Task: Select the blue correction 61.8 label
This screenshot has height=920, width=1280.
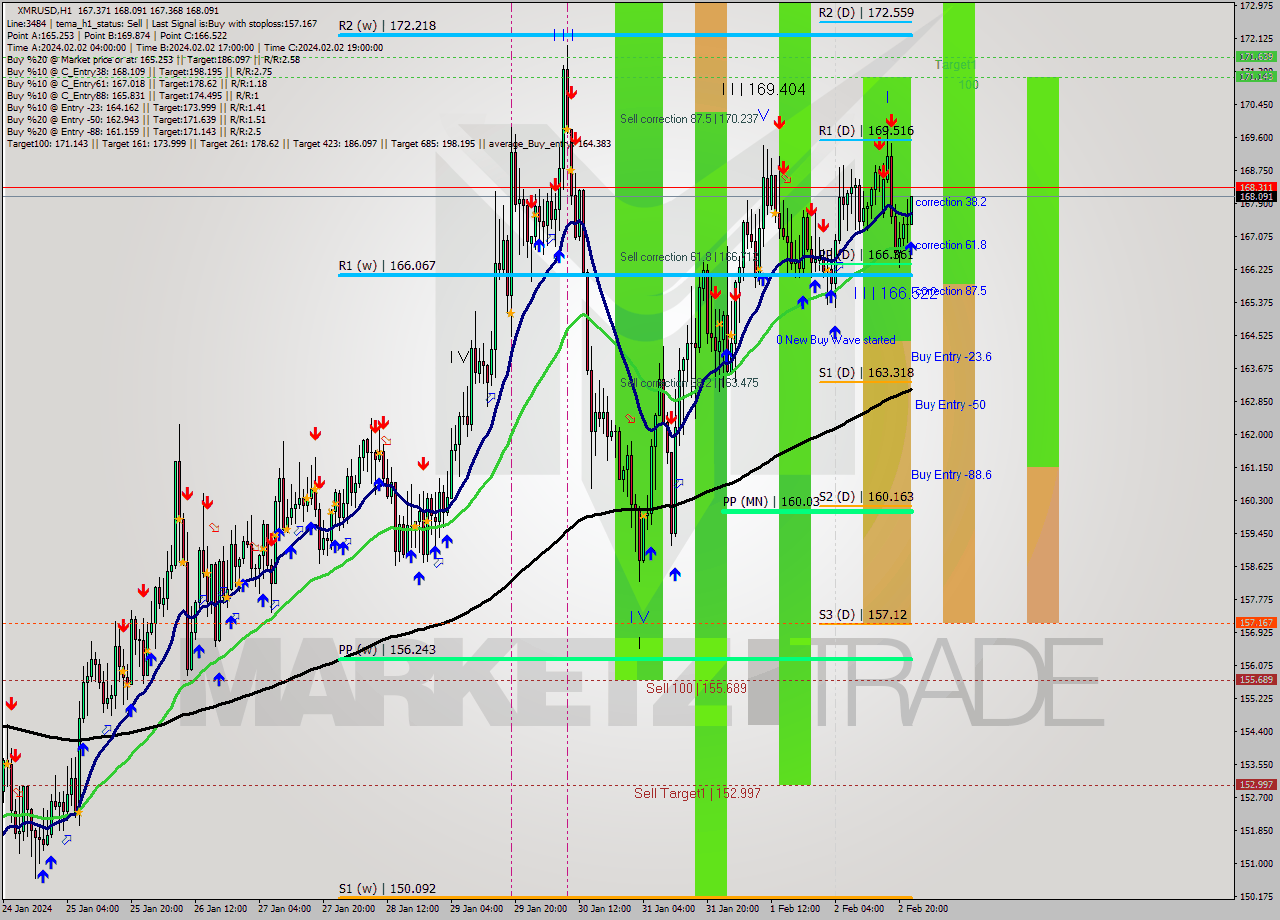Action: [951, 245]
